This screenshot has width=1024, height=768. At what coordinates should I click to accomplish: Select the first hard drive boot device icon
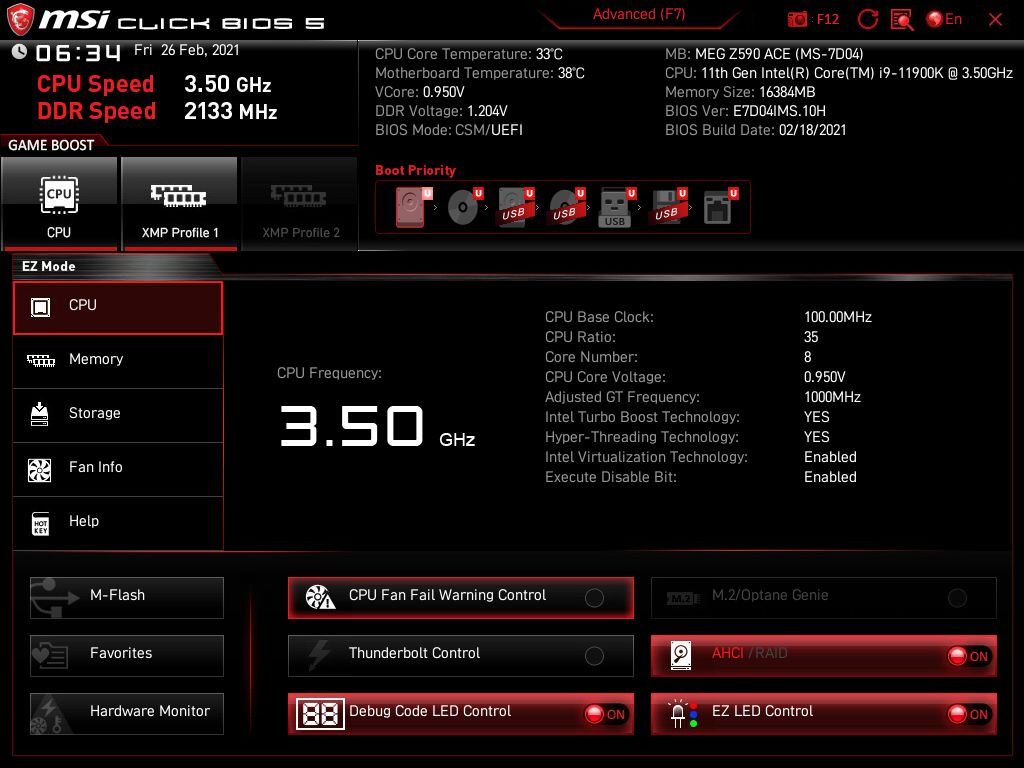[x=413, y=207]
